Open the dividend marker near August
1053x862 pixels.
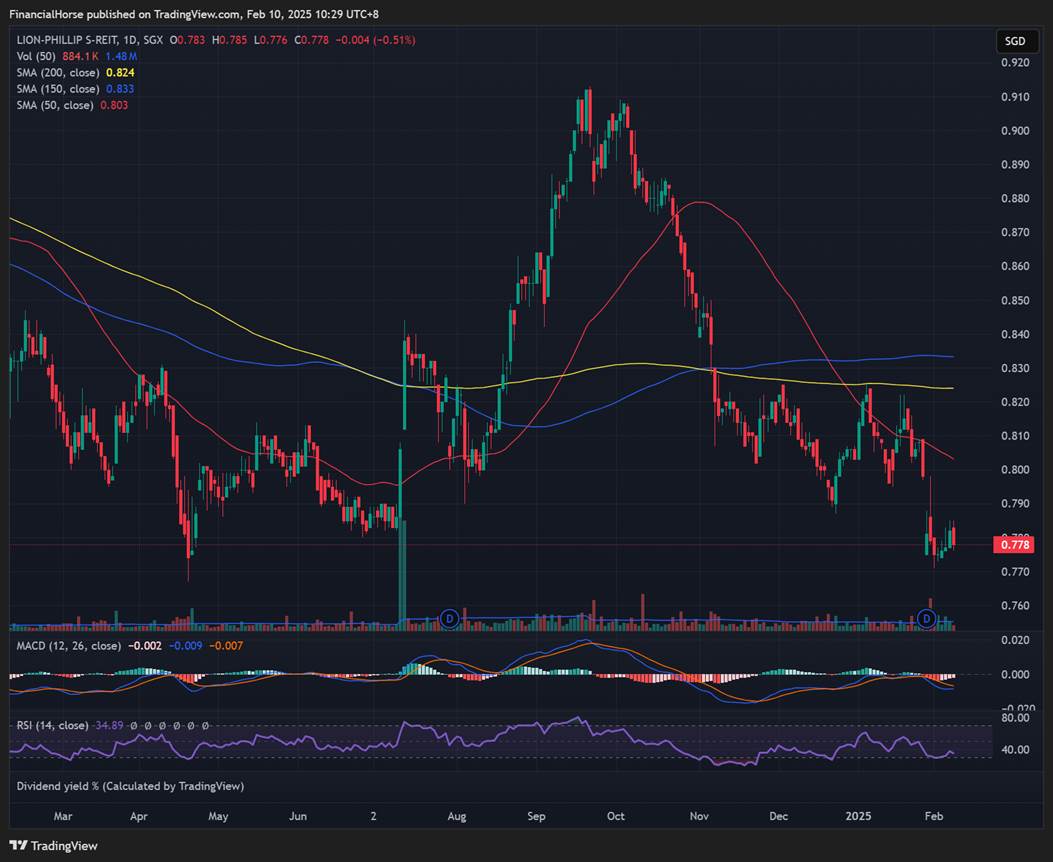click(449, 618)
